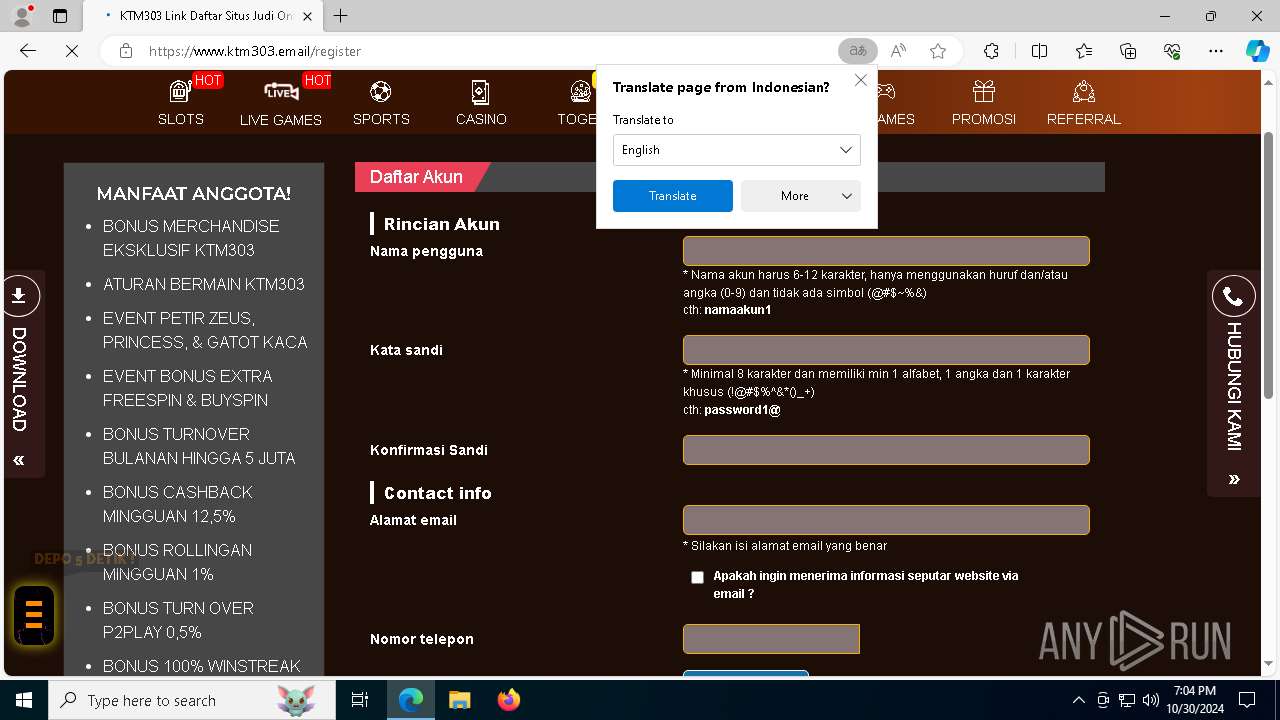1280x720 pixels.
Task: Open Task View on the taskbar
Action: click(360, 700)
